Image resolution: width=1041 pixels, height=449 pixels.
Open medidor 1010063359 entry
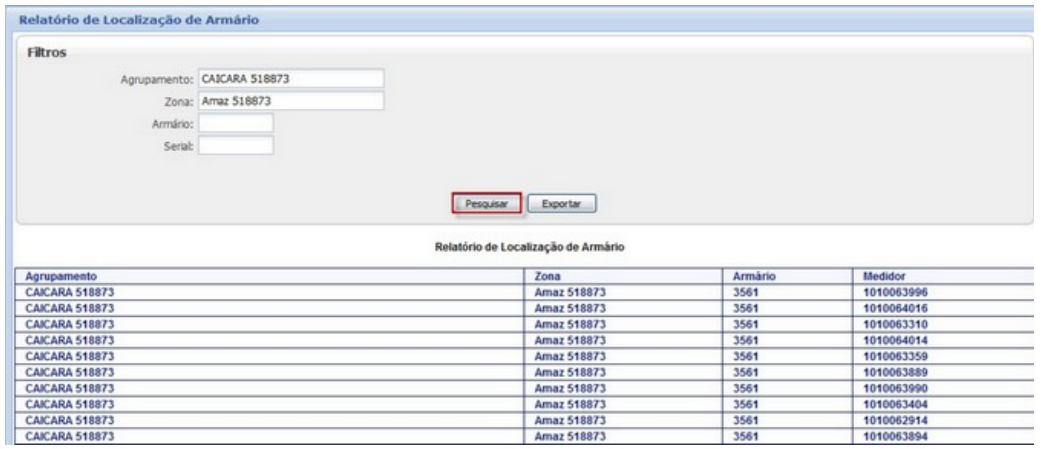(x=896, y=356)
